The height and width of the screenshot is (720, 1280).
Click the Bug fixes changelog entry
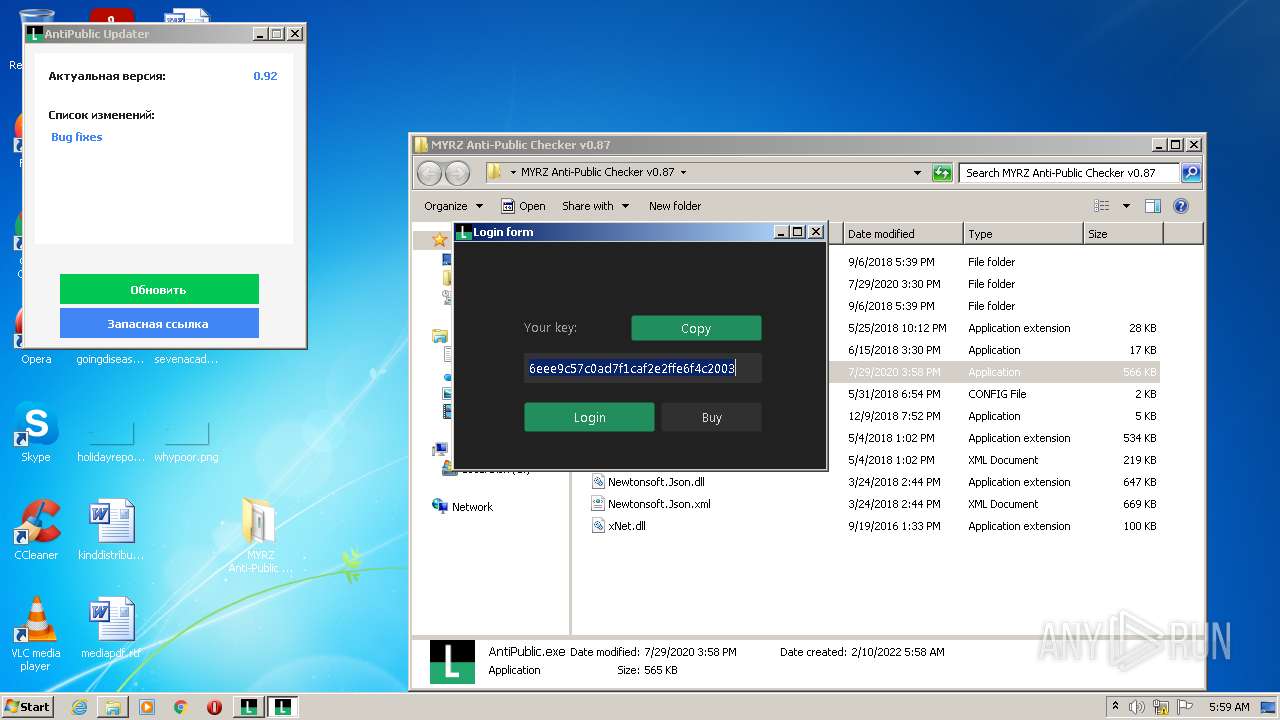(77, 137)
